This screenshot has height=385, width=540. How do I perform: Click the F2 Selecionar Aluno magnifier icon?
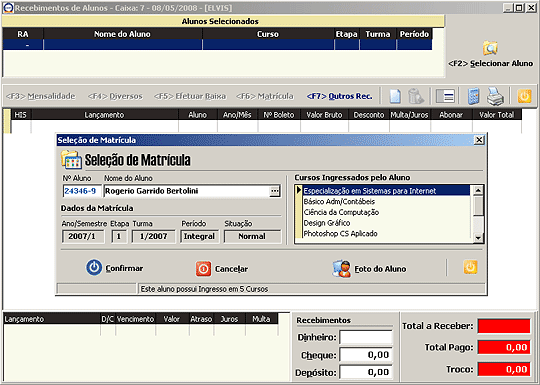pyautogui.click(x=490, y=49)
